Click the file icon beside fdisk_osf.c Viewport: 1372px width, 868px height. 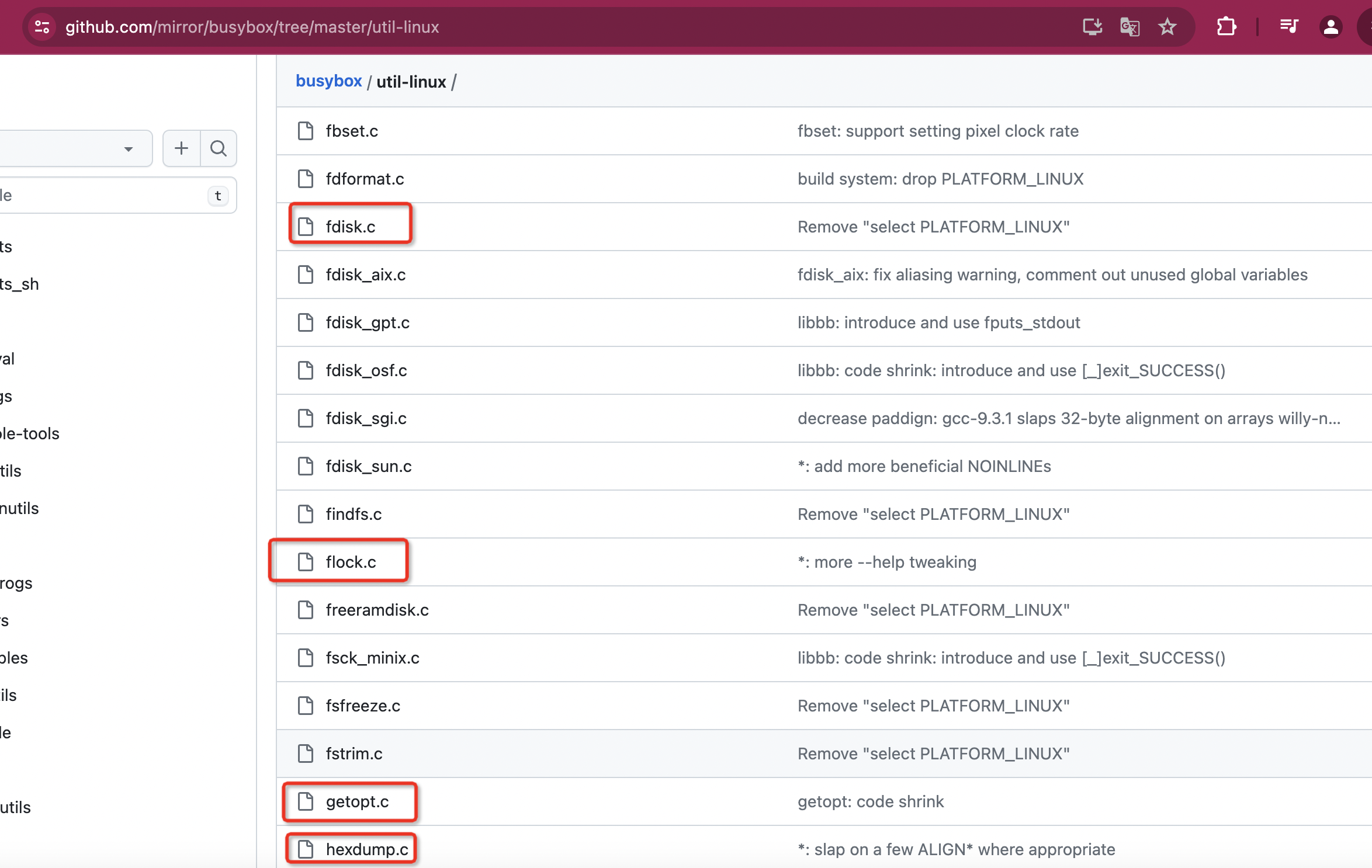coord(306,370)
